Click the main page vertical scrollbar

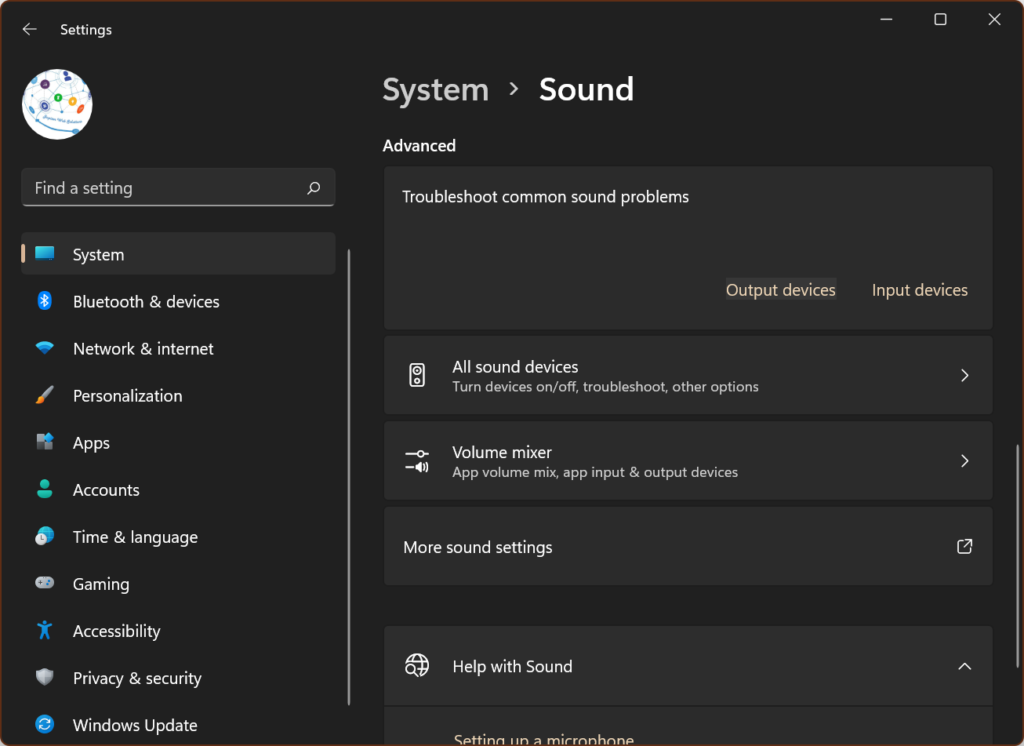[1017, 555]
